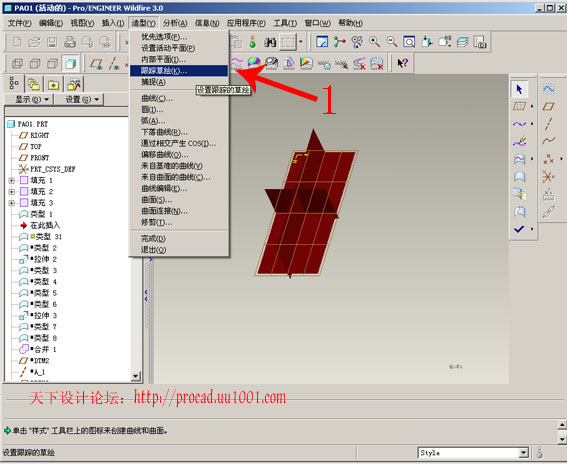This screenshot has height=464, width=567.
Task: Click the Zoom In magnifier icon
Action: pyautogui.click(x=374, y=42)
